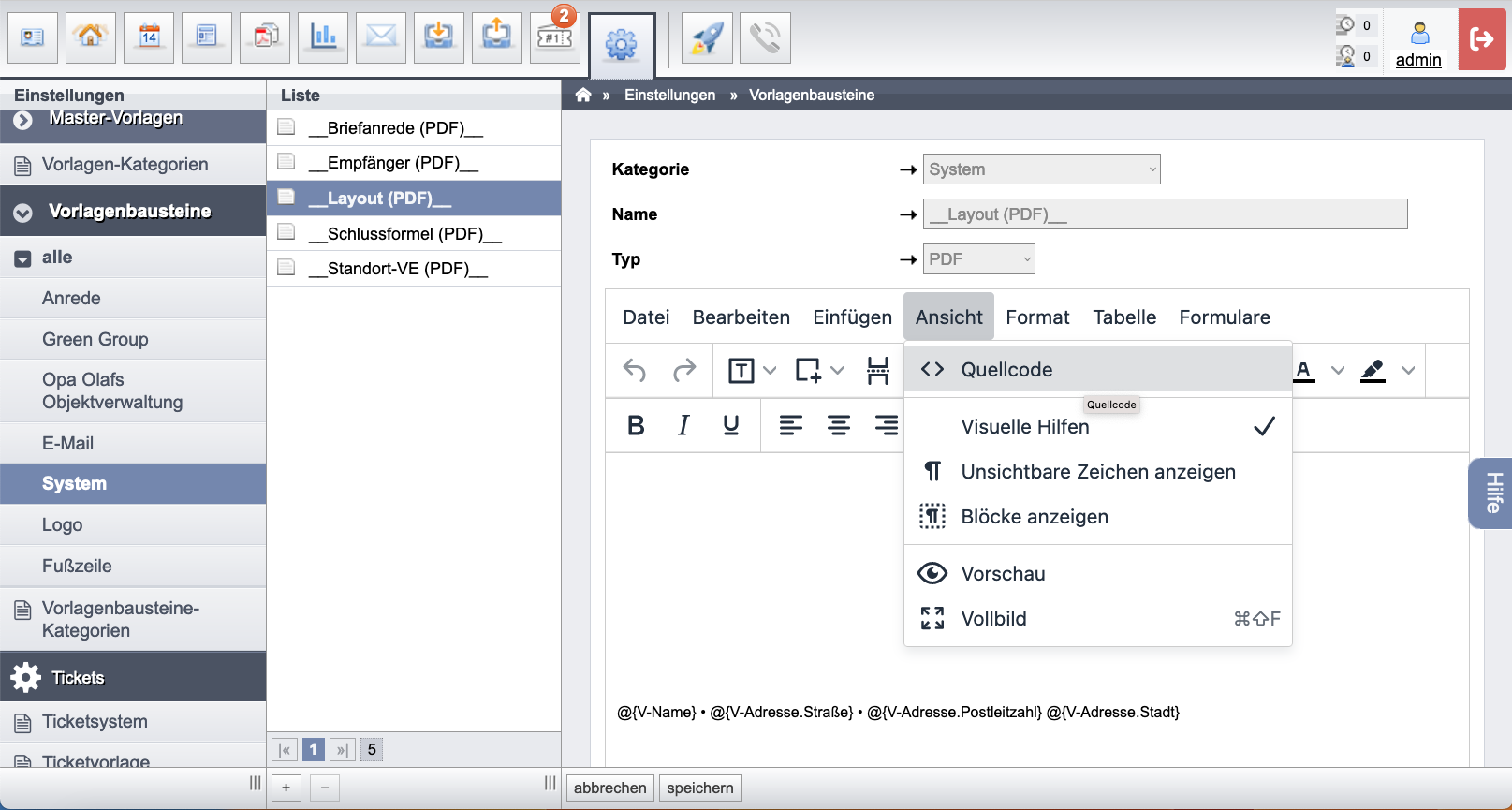Check the __Standort-VE (PDF)__ checkbox
Screen dimensions: 1512x810
point(286,267)
